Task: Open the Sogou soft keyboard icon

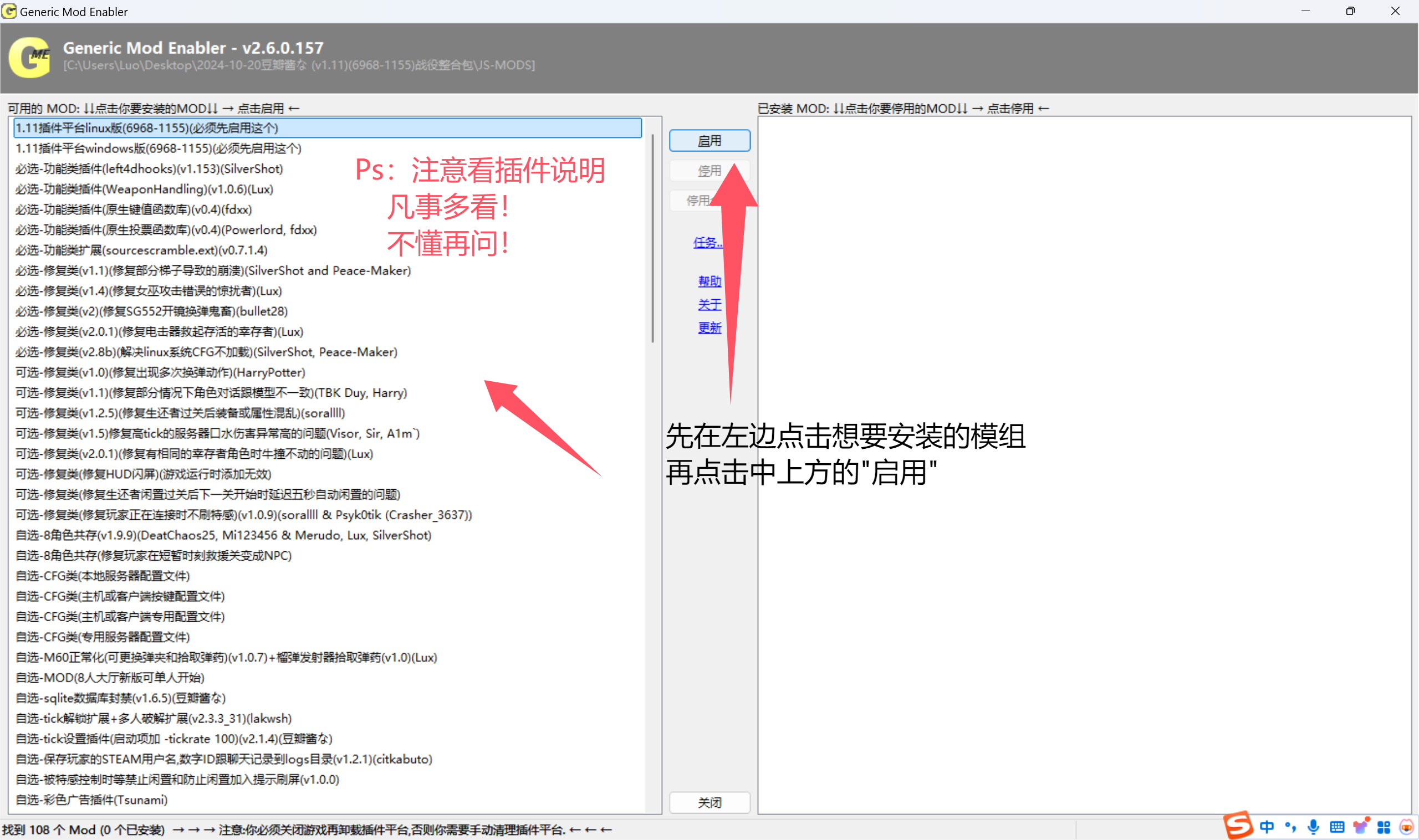Action: 1337,827
